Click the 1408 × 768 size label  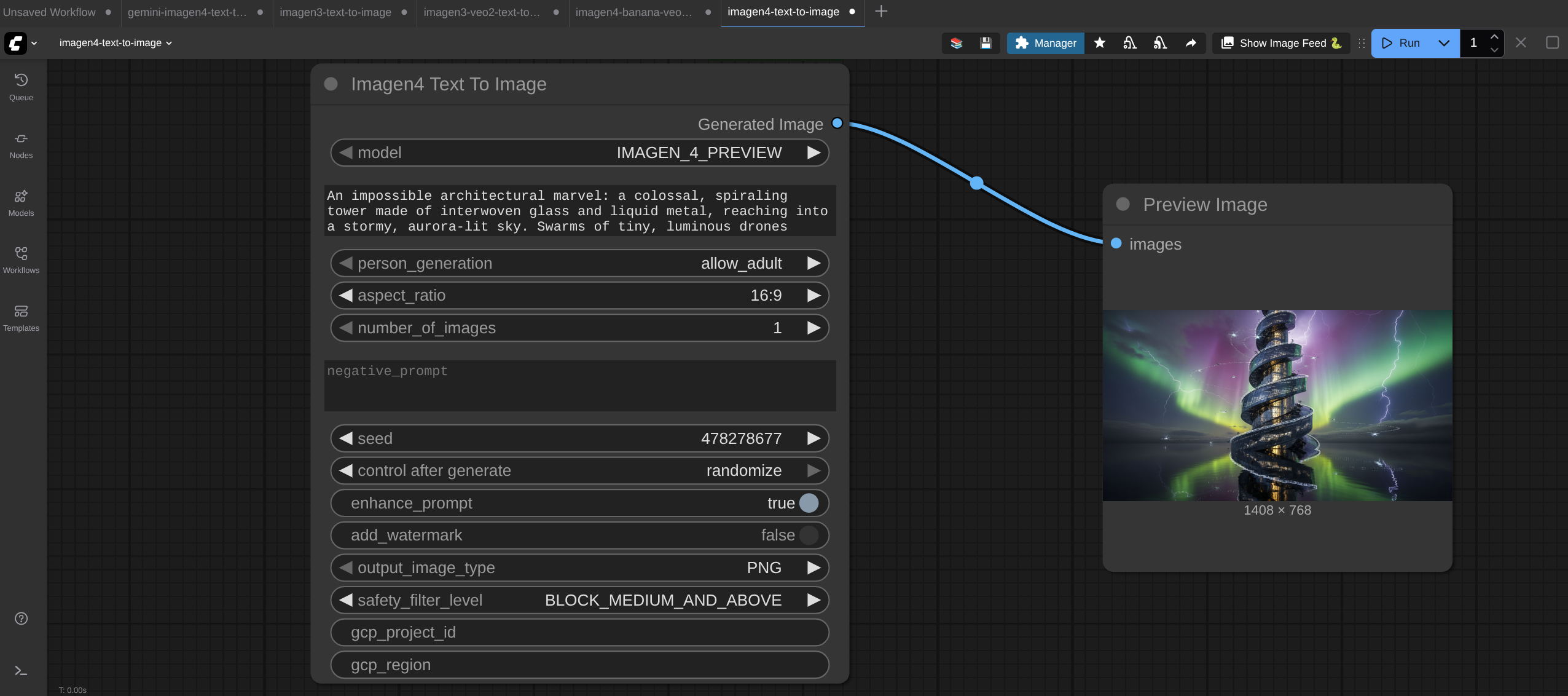(1277, 510)
